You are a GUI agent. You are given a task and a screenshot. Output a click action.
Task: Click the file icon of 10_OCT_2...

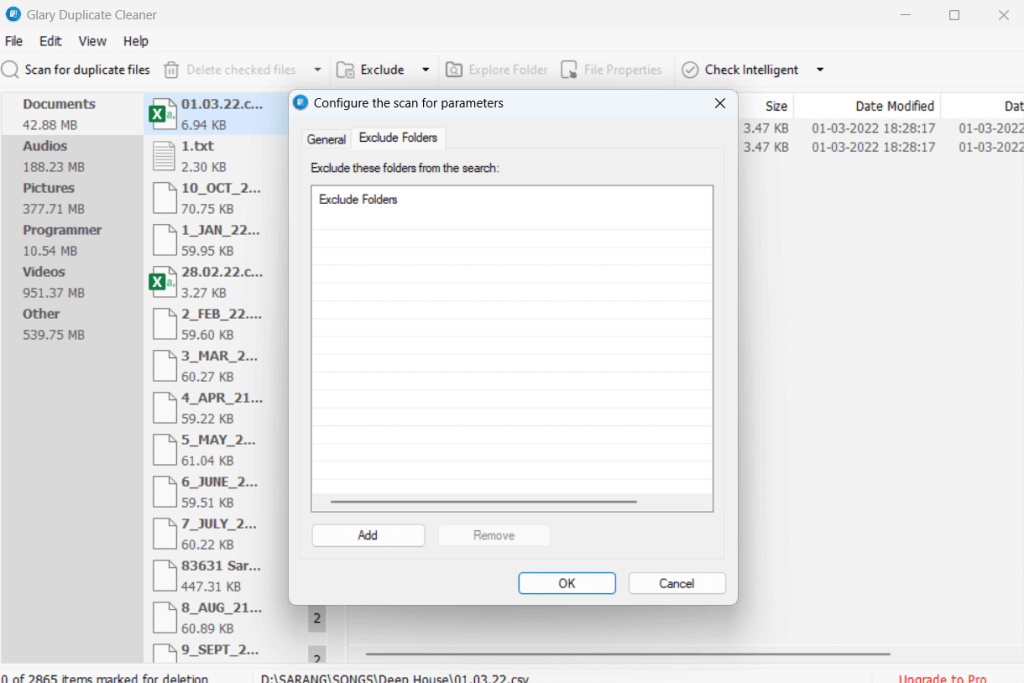[x=164, y=198]
